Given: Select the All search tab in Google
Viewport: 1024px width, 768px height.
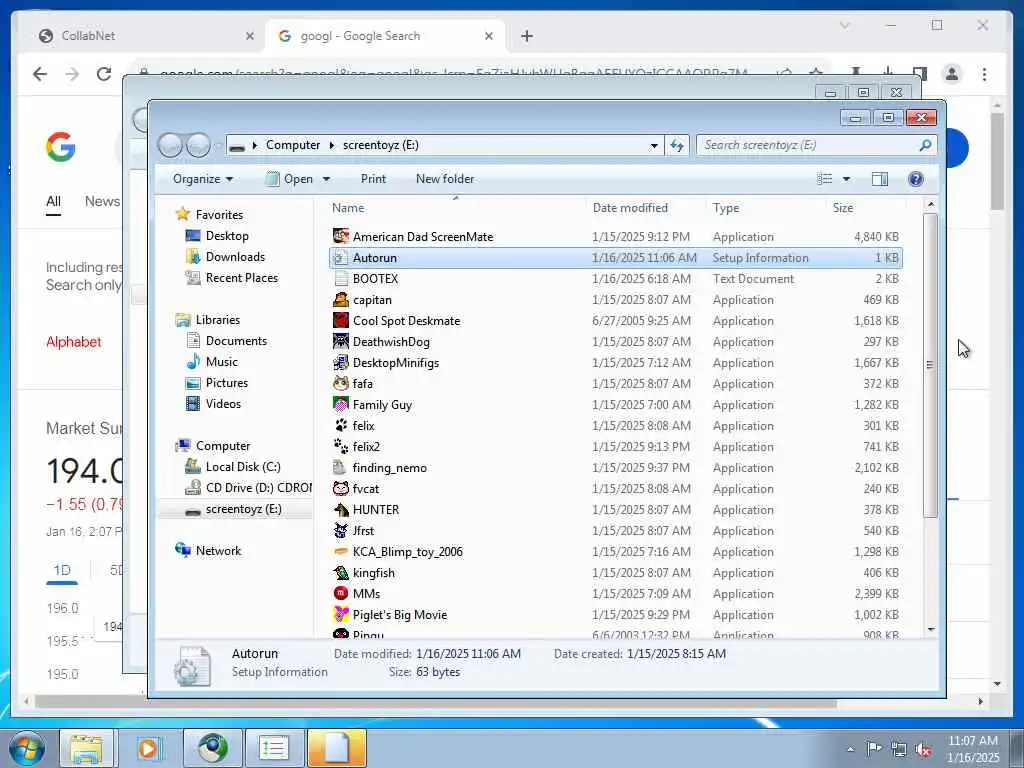Looking at the screenshot, I should pyautogui.click(x=54, y=201).
